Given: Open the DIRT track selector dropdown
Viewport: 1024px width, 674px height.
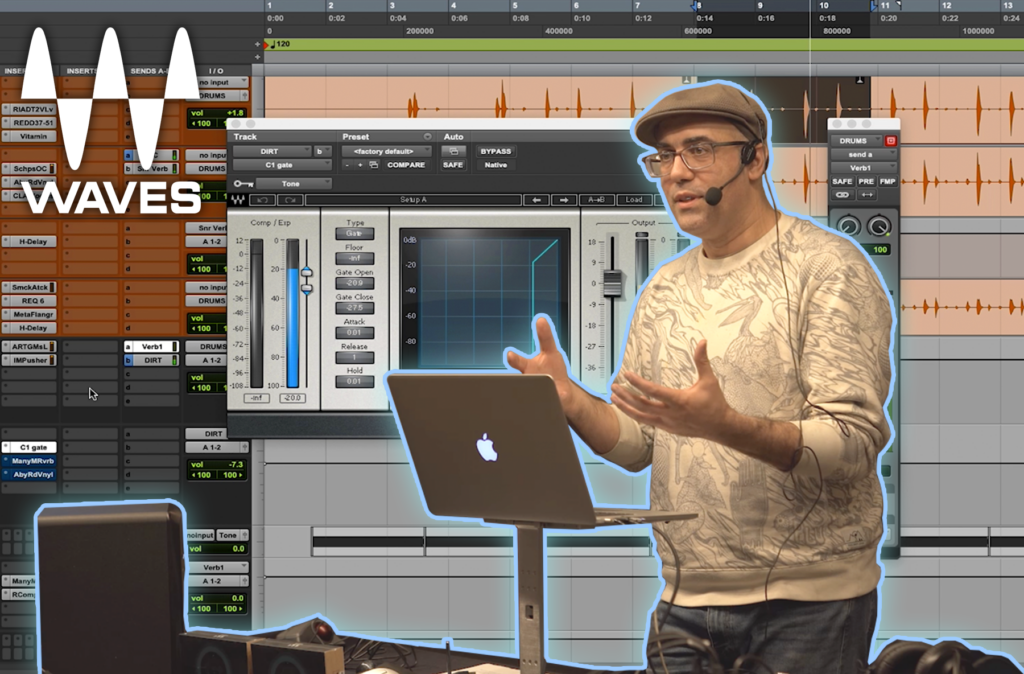Looking at the screenshot, I should tap(272, 151).
